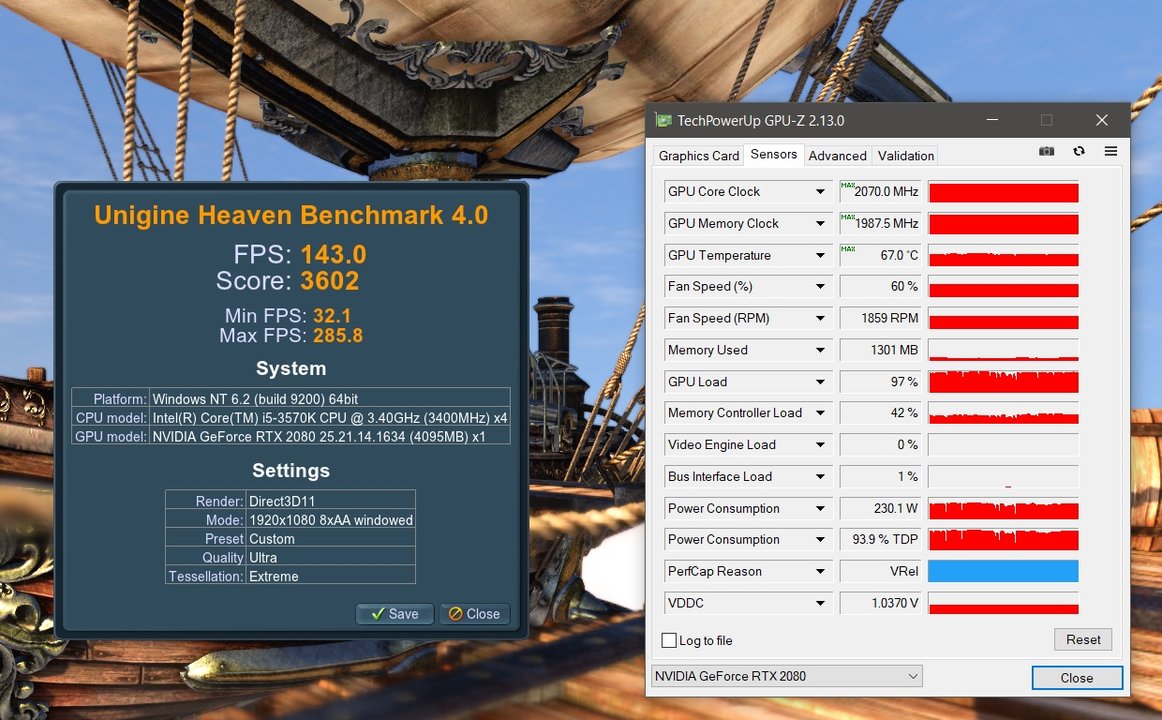Enable the Log to file checkbox
The height and width of the screenshot is (720, 1162).
668,640
